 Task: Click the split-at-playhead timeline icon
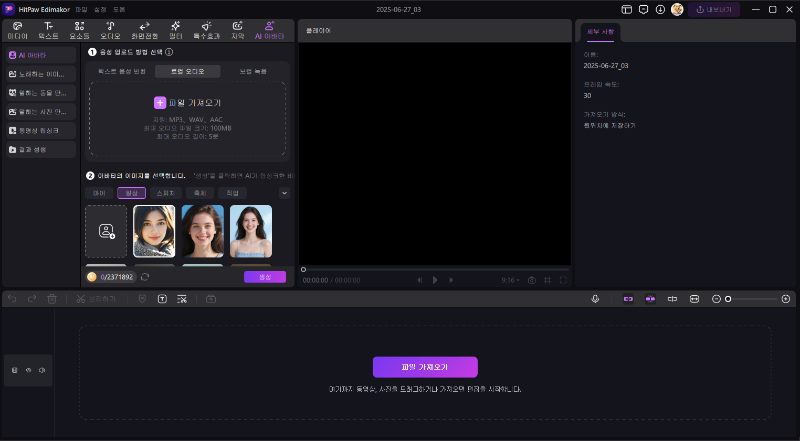(672, 299)
